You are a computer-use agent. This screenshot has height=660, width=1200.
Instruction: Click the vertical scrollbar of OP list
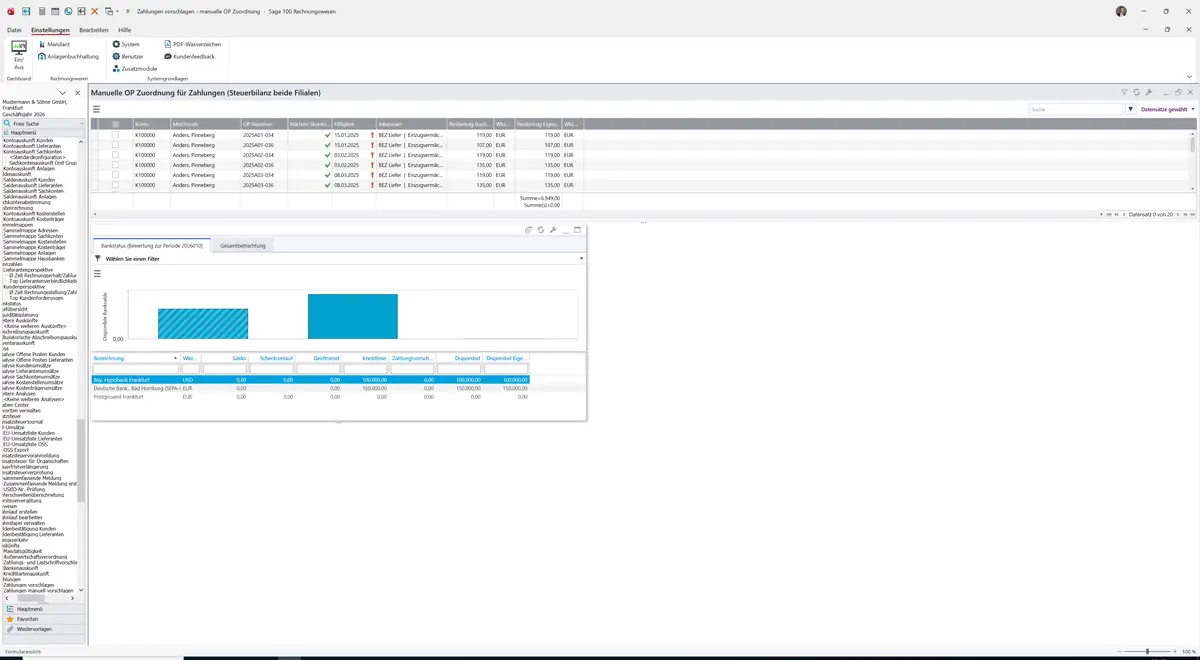[1192, 160]
